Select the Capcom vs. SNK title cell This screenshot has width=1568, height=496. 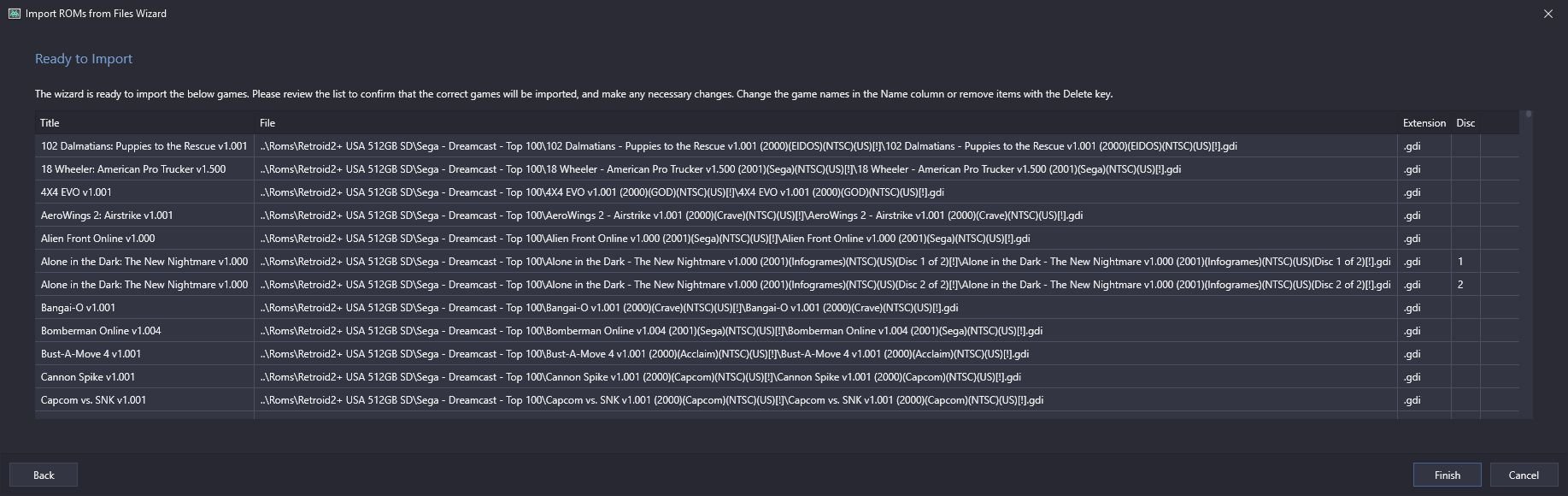(144, 400)
